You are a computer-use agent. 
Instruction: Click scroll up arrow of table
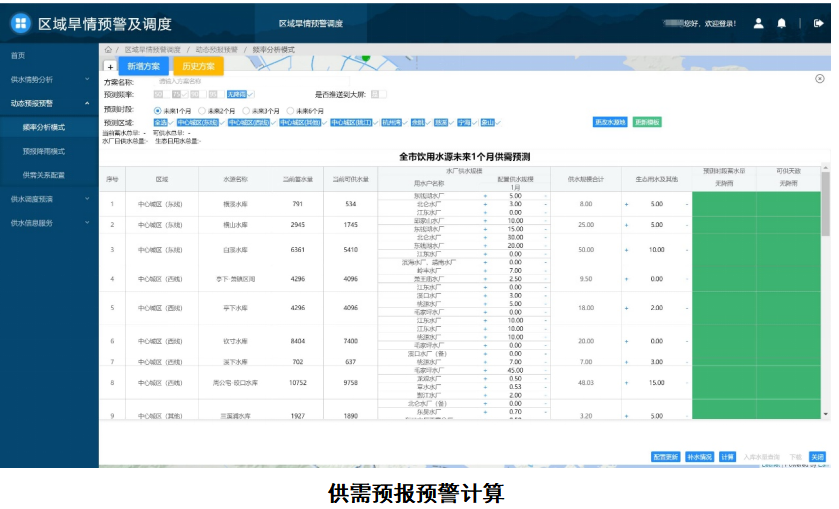pos(826,168)
